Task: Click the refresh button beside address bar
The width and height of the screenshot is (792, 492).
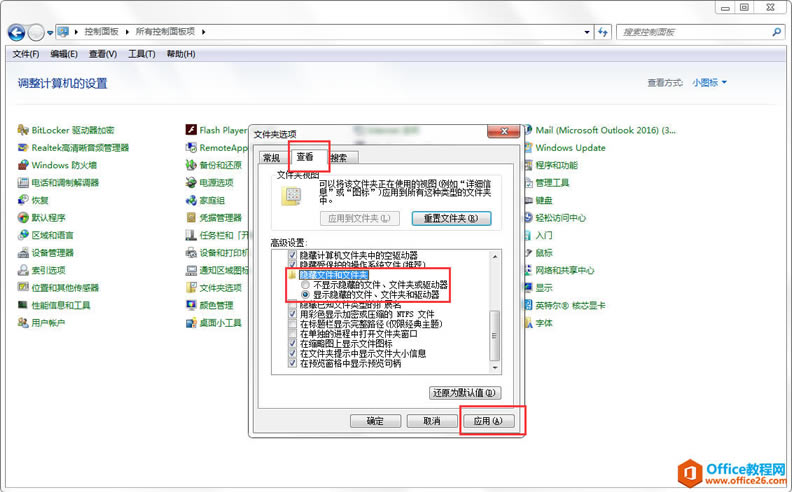Action: click(x=603, y=32)
